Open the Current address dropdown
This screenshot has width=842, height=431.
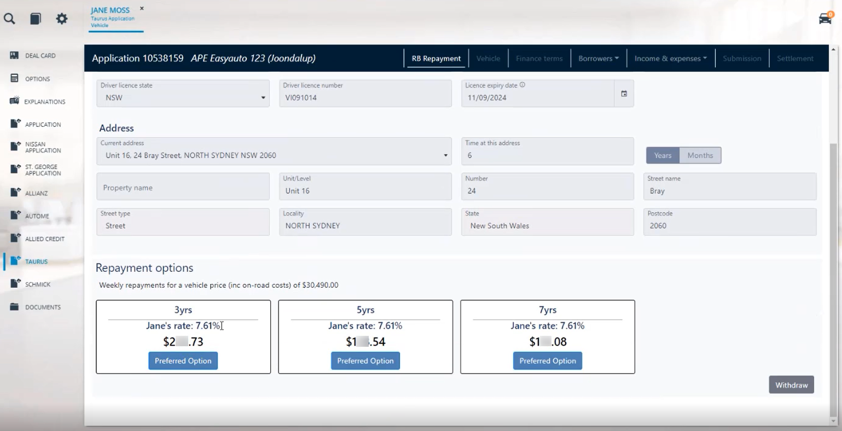[274, 151]
